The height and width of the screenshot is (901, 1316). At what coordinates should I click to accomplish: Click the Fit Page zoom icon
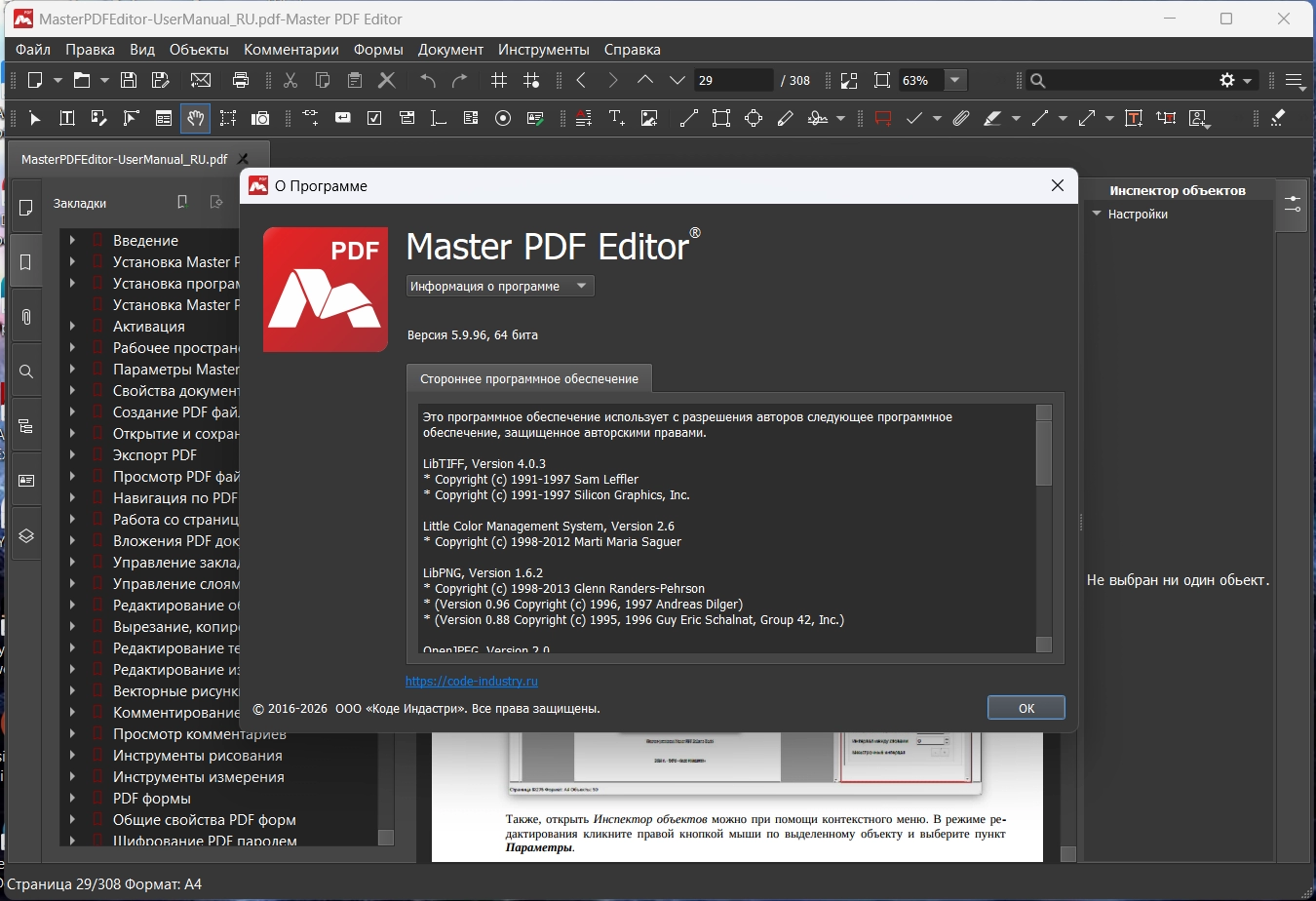pyautogui.click(x=882, y=80)
